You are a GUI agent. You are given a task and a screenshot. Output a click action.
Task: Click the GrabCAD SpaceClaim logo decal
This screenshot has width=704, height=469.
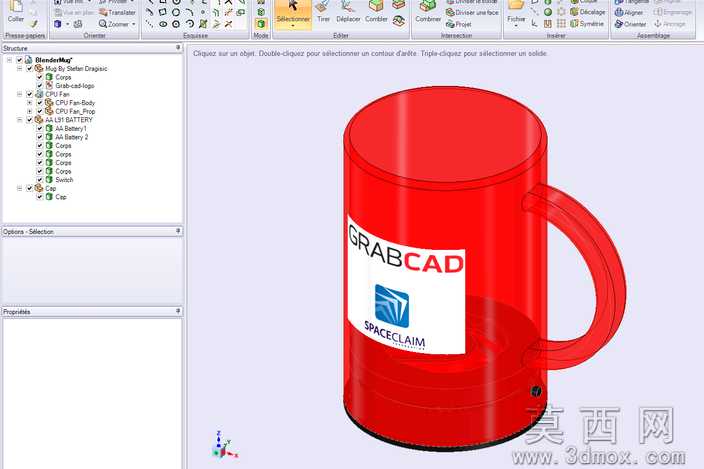(405, 286)
